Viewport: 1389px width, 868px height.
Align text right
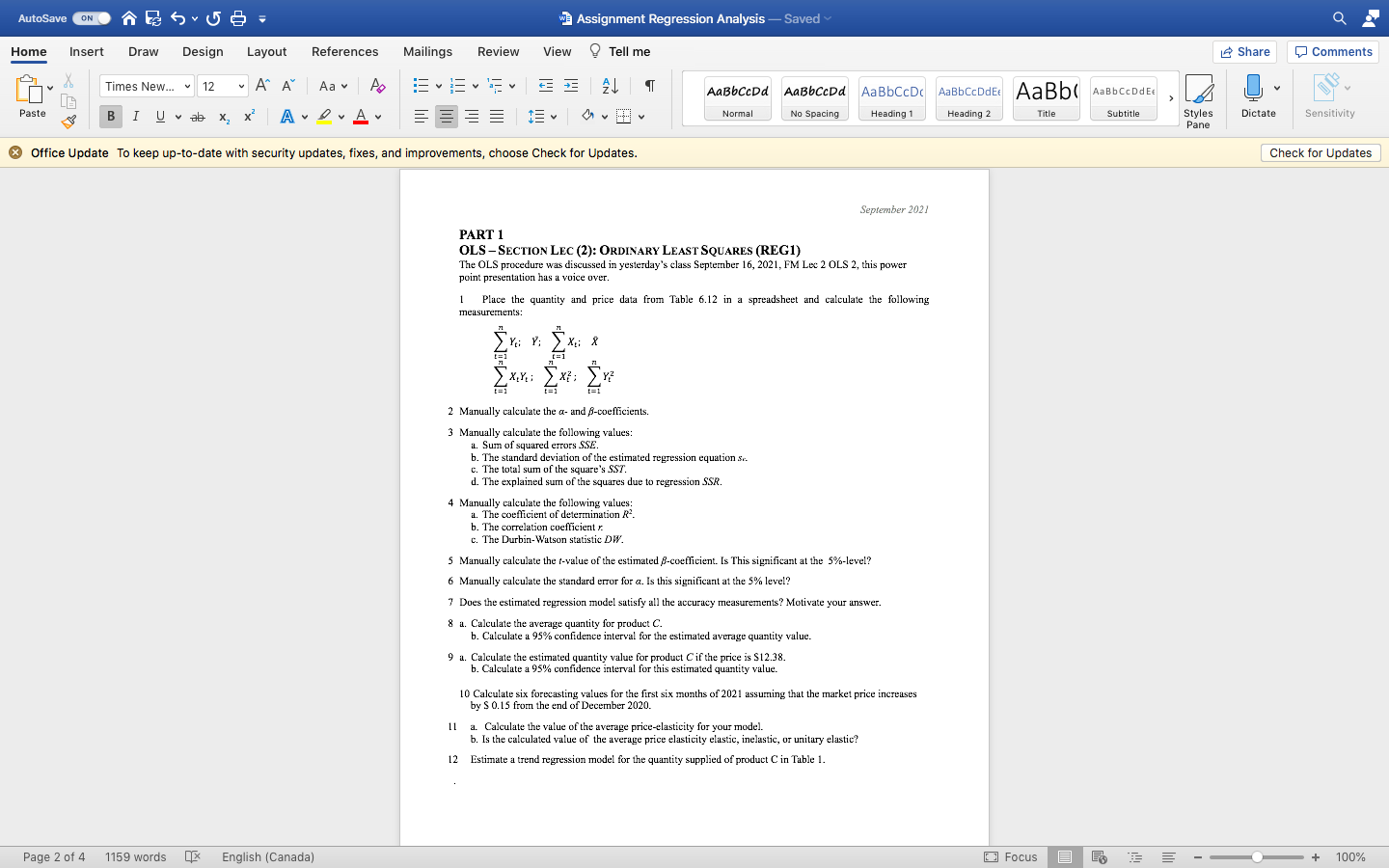472,117
